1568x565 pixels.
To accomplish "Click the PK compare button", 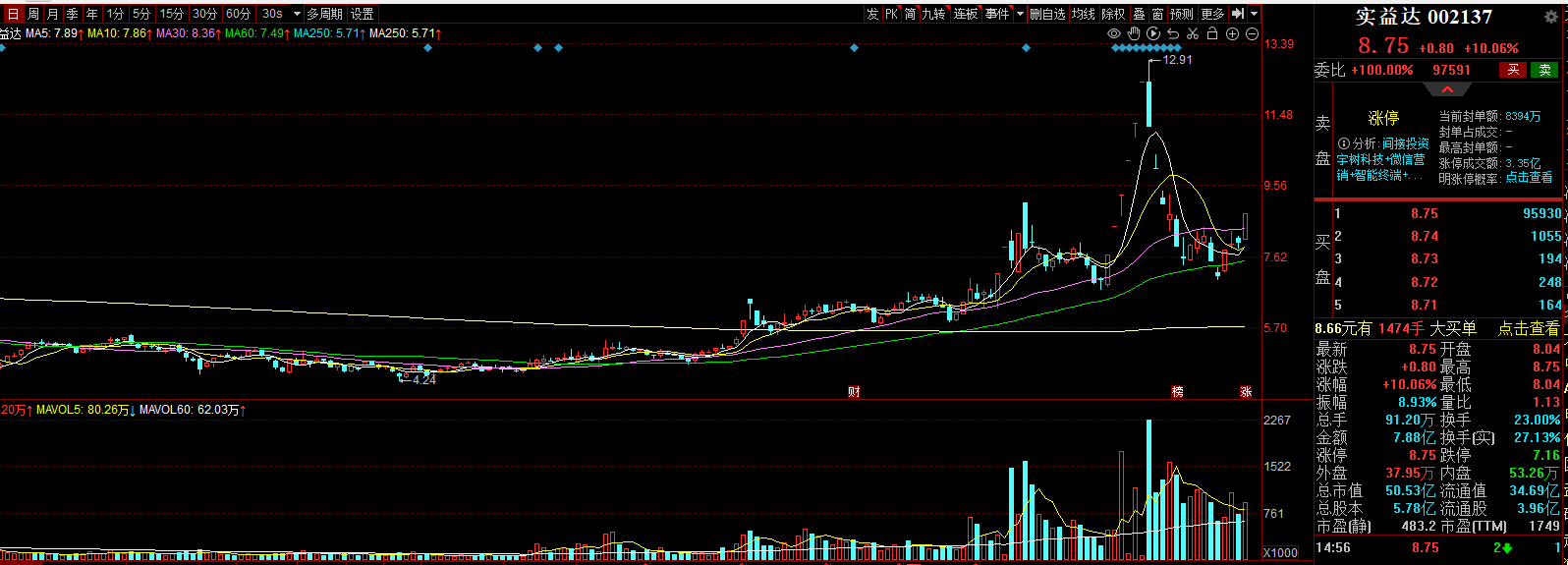I will click(x=892, y=14).
